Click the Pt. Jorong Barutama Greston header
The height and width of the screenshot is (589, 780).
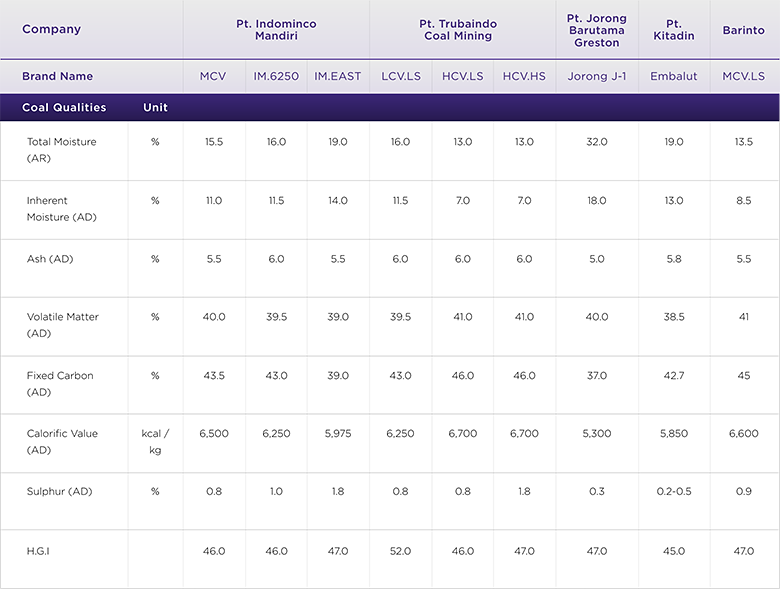(596, 30)
